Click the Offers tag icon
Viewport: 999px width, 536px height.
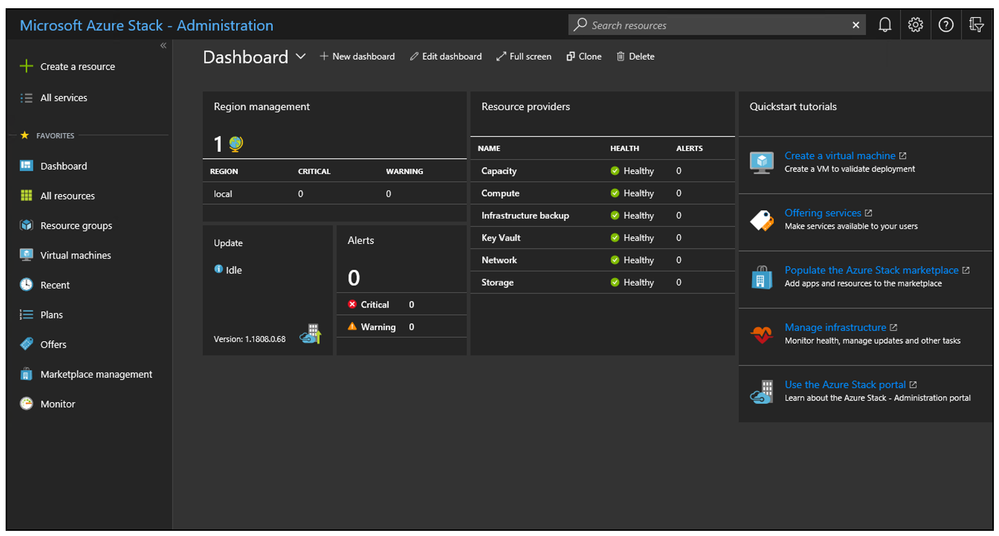[26, 344]
